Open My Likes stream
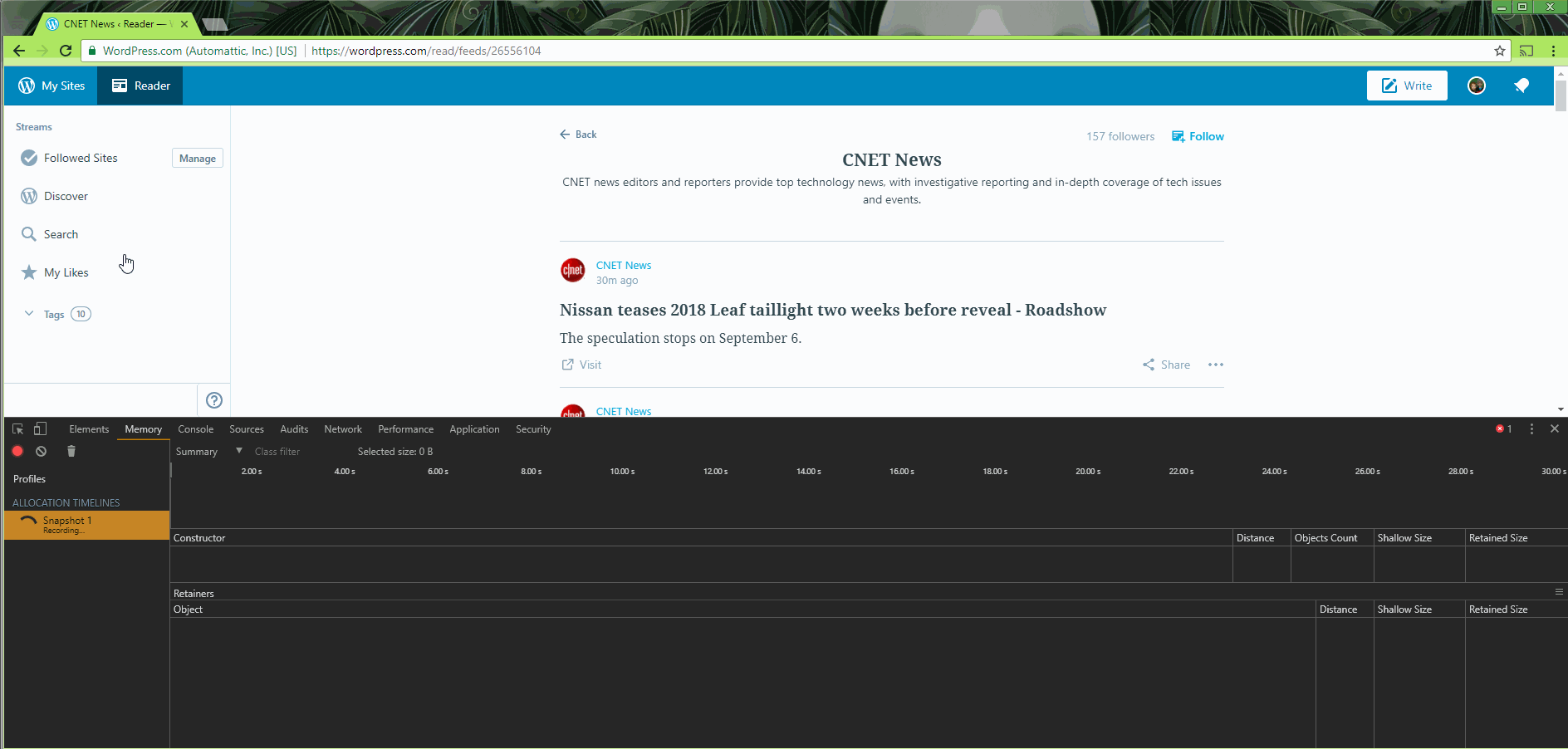Viewport: 1568px width, 749px height. tap(66, 272)
